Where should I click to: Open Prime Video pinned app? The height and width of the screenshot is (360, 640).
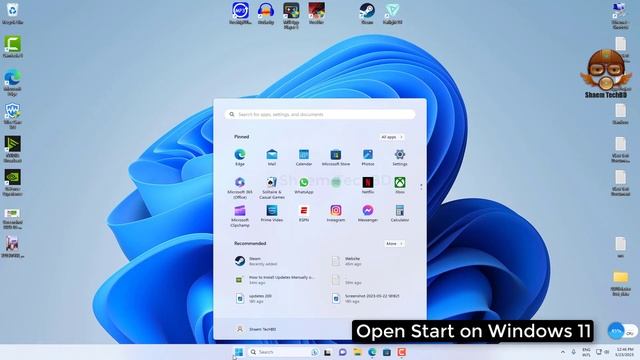pyautogui.click(x=272, y=213)
